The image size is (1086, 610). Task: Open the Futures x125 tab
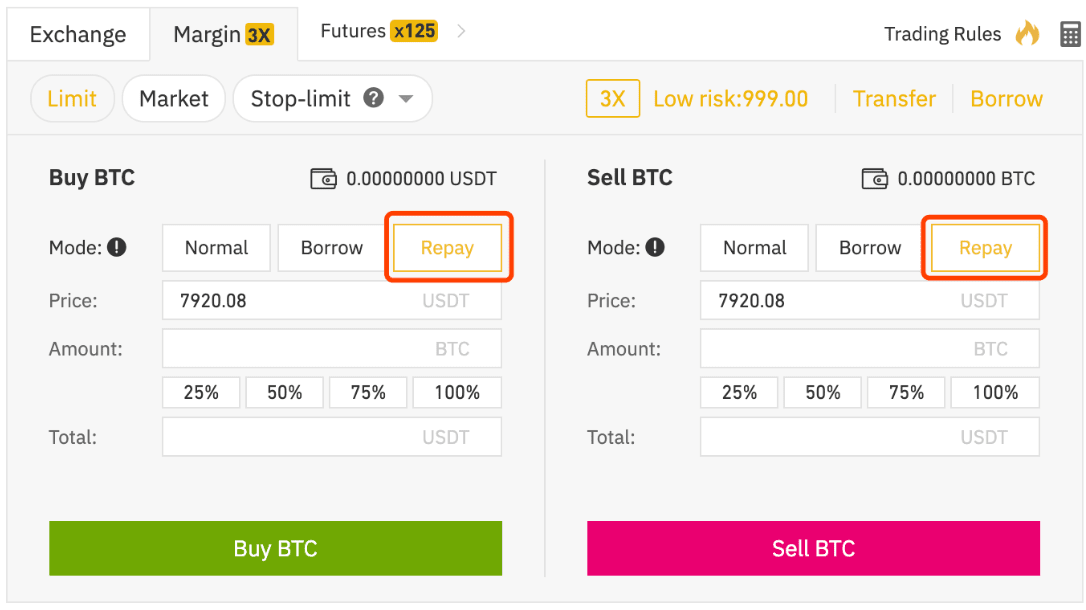(378, 31)
